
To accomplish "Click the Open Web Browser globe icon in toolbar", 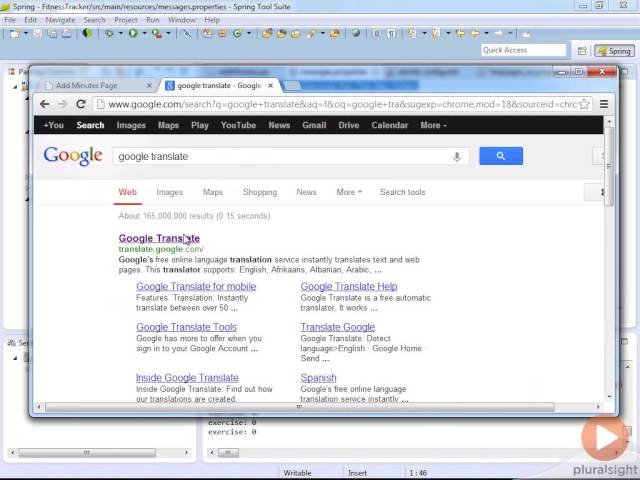I will click(x=356, y=34).
